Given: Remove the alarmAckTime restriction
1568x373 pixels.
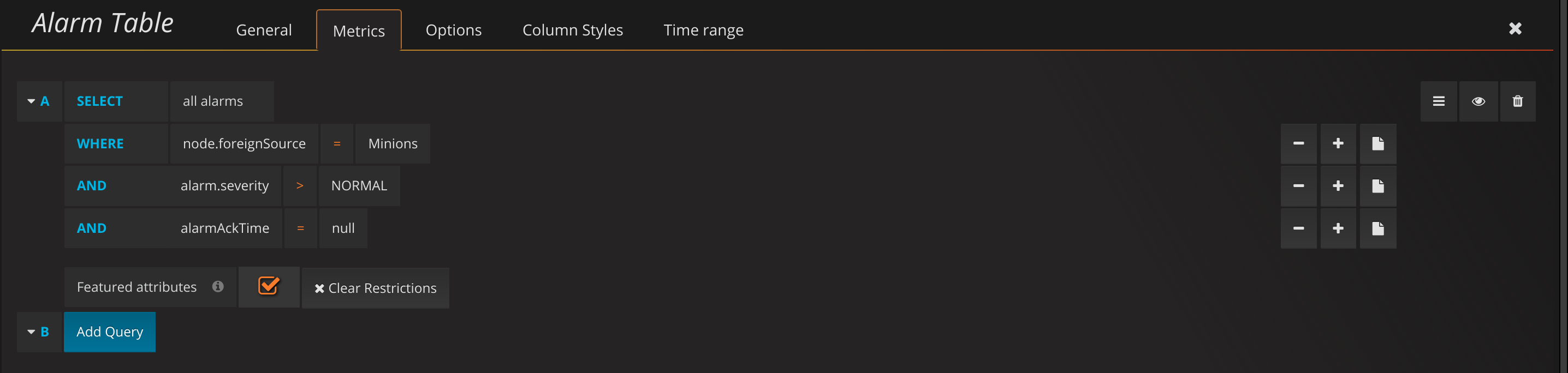Looking at the screenshot, I should tap(1298, 228).
